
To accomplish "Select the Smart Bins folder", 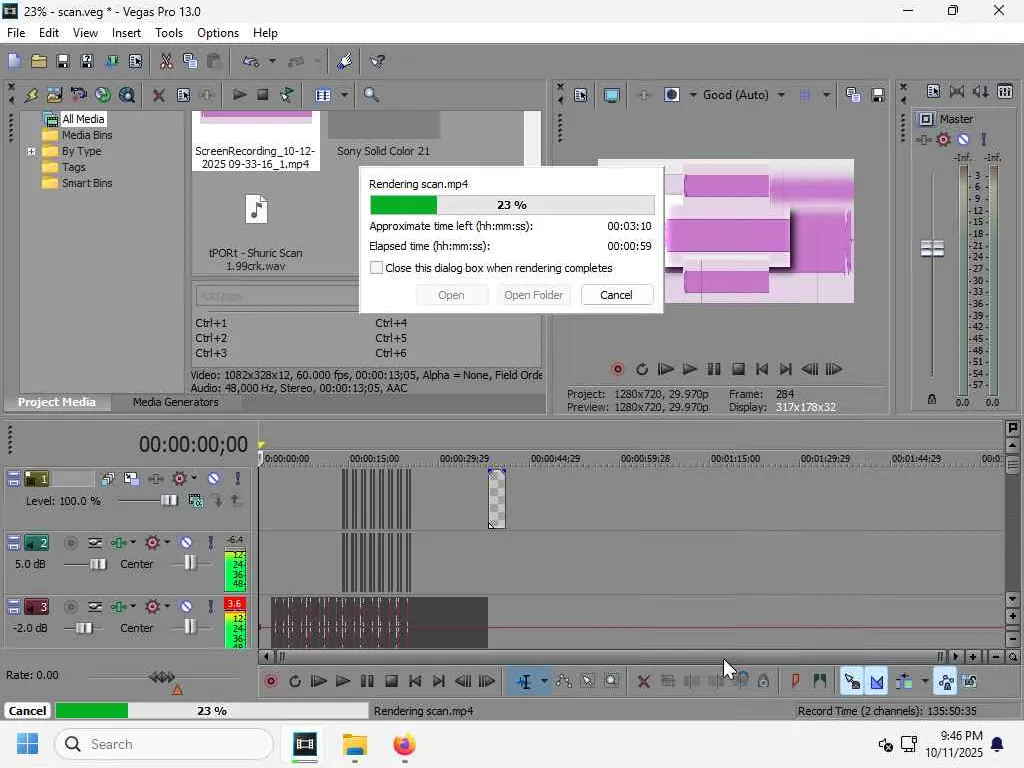I will (87, 184).
